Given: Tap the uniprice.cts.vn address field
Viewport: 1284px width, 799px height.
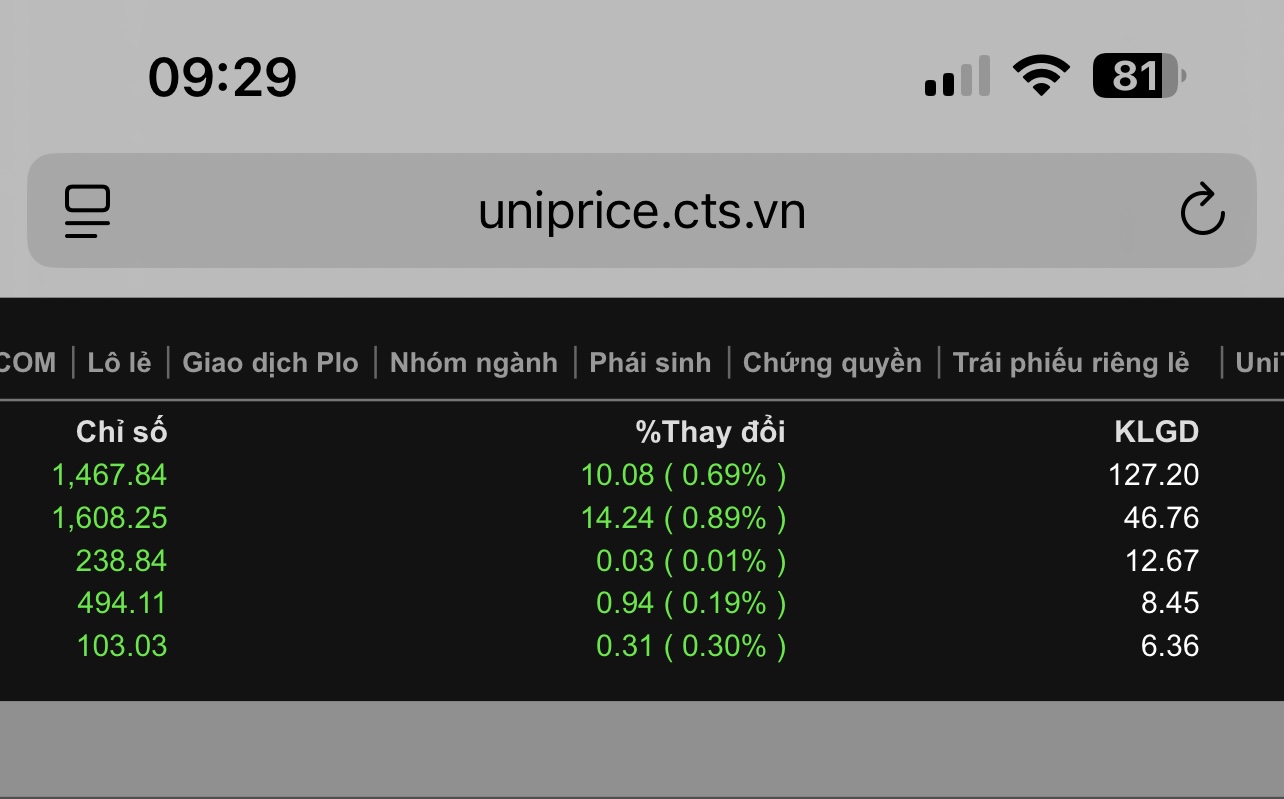Looking at the screenshot, I should pos(641,211).
